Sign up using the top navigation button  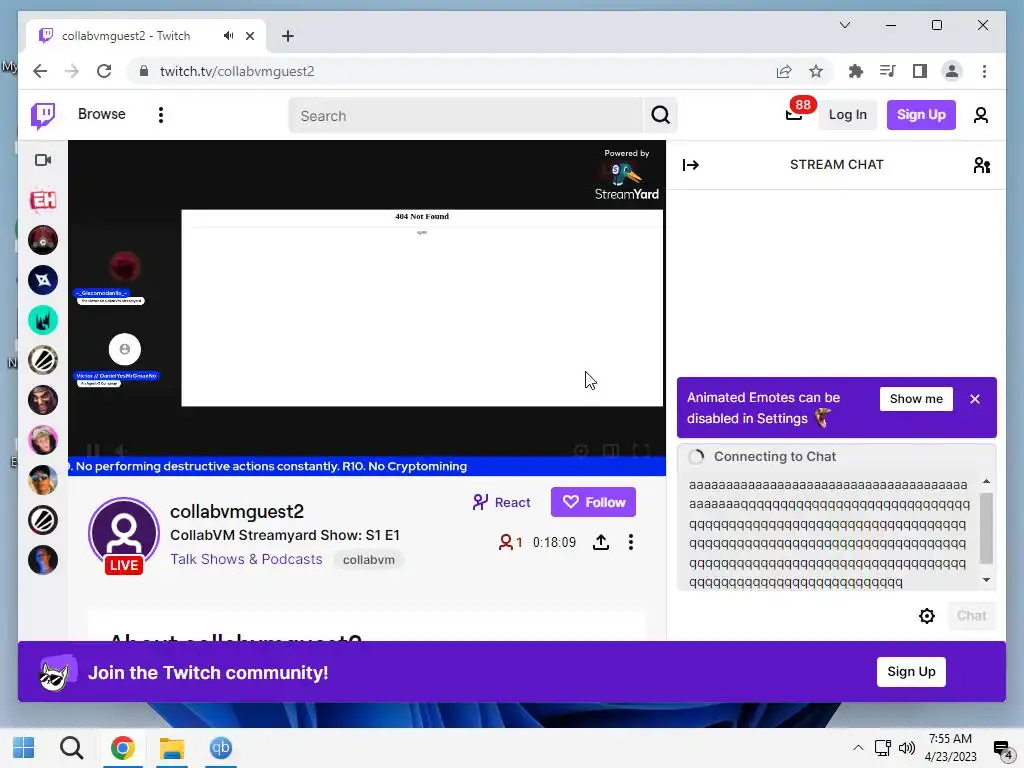coord(921,115)
